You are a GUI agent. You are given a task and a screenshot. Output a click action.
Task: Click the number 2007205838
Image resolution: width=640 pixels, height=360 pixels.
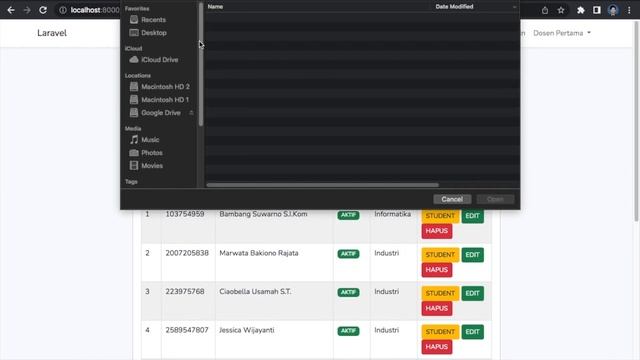click(187, 253)
